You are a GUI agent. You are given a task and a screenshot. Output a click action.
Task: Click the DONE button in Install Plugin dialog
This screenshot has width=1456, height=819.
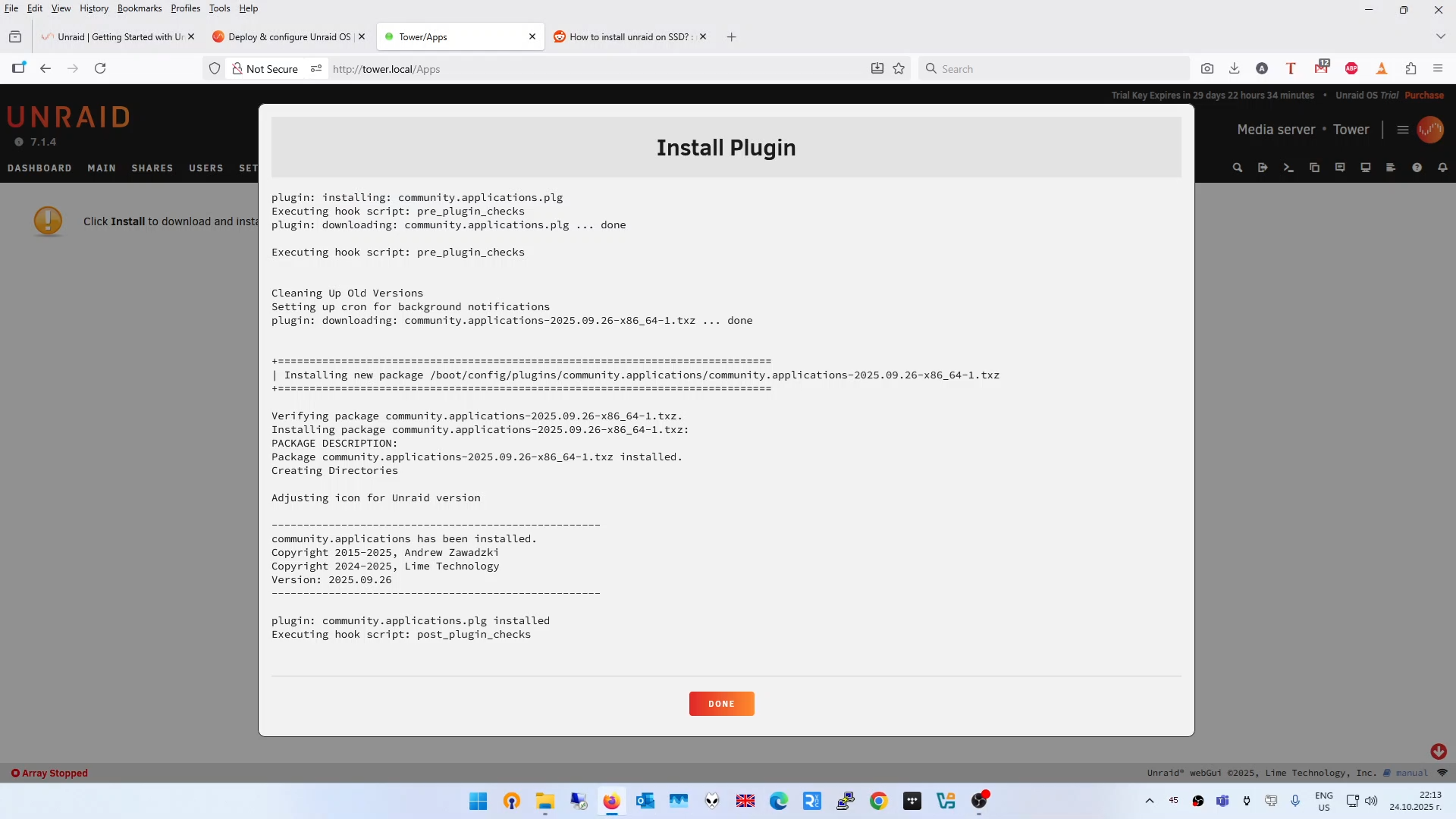(x=721, y=704)
